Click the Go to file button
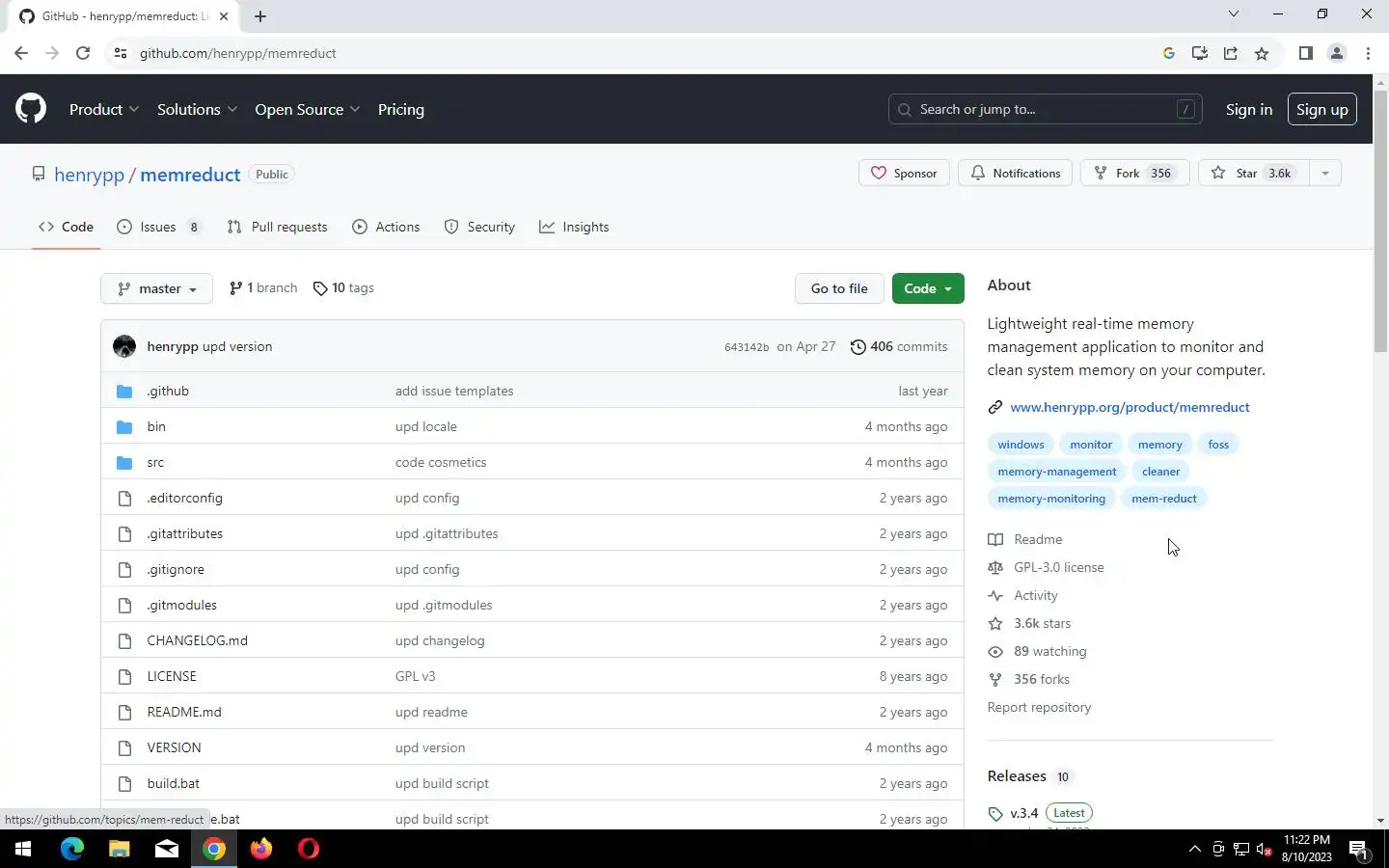Image resolution: width=1389 pixels, height=868 pixels. tap(839, 288)
